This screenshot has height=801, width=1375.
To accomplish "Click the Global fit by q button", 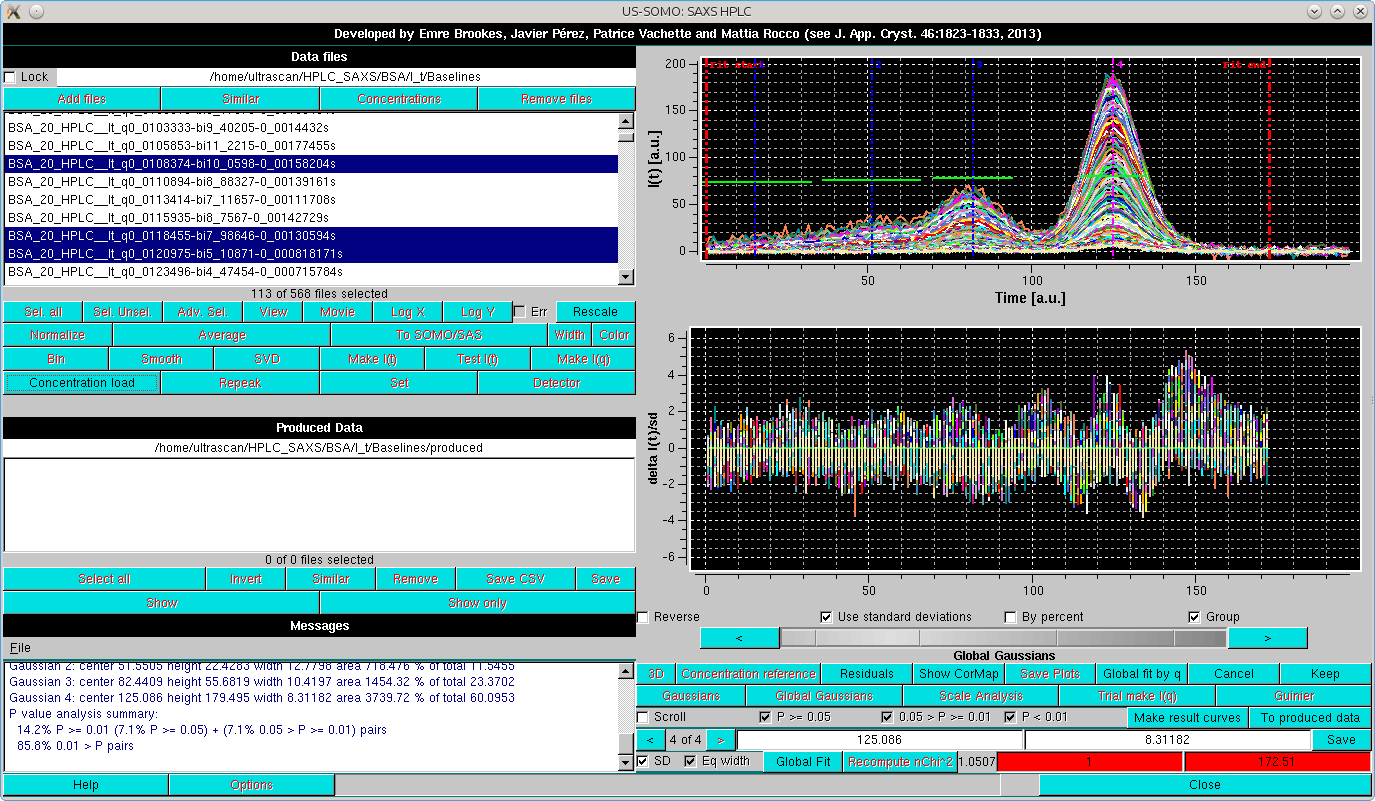I will point(1142,674).
